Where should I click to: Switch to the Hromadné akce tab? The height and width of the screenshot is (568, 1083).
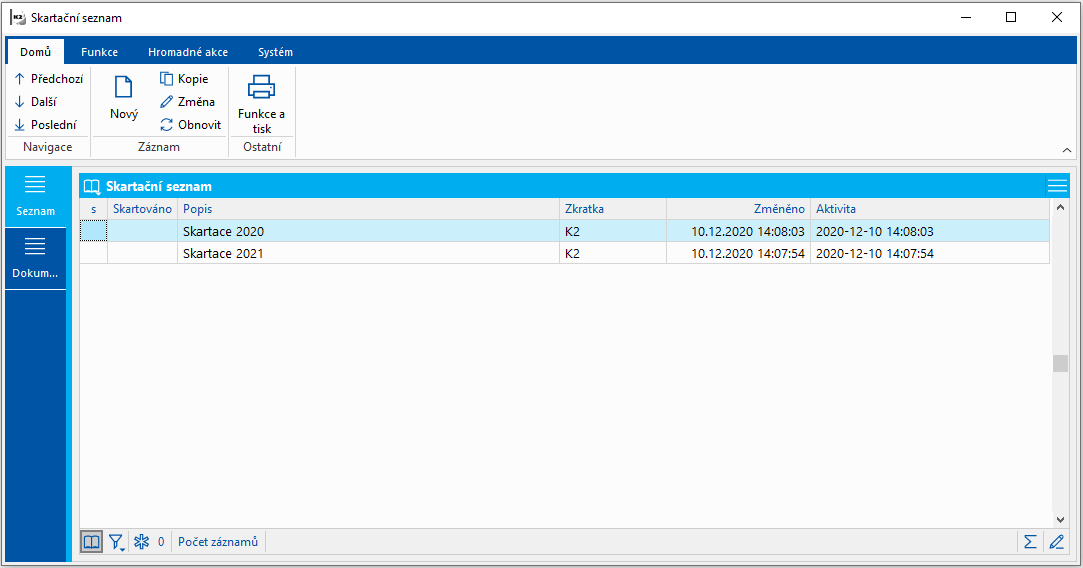[x=188, y=52]
